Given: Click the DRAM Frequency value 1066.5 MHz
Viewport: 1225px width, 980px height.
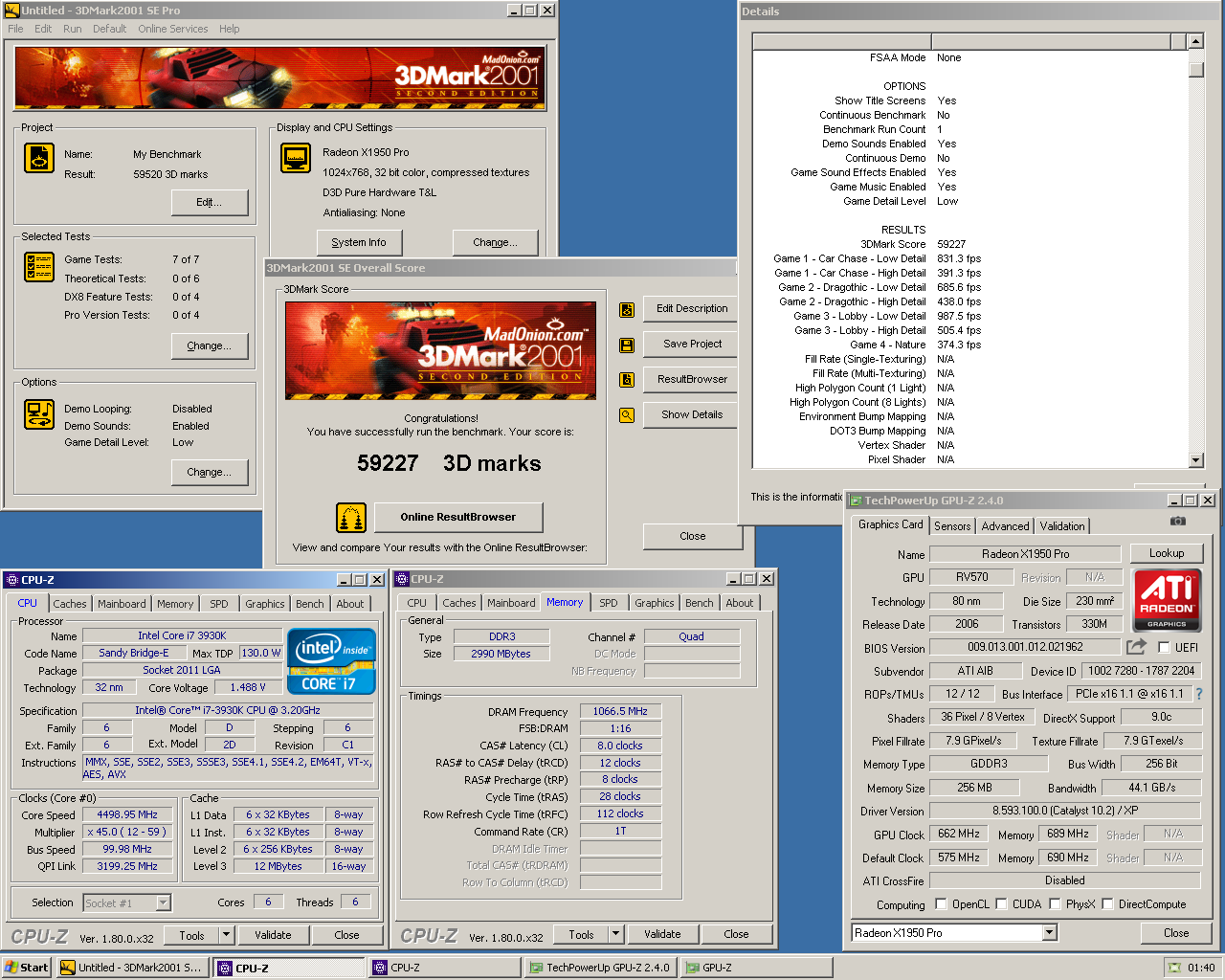Looking at the screenshot, I should [x=620, y=711].
